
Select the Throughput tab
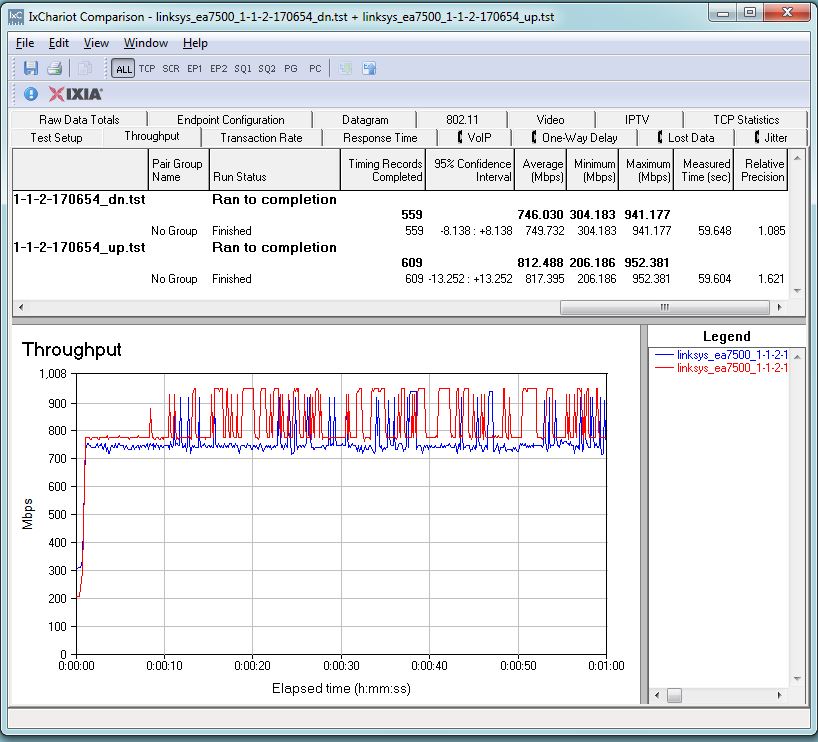click(x=152, y=137)
